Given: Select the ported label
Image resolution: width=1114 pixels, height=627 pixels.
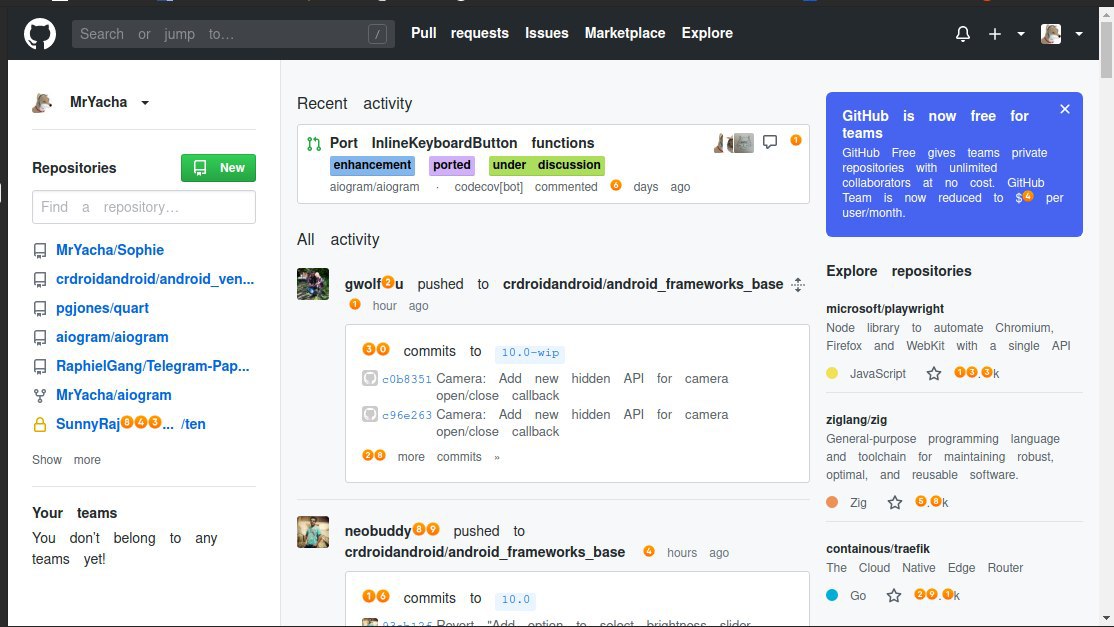Looking at the screenshot, I should point(452,165).
